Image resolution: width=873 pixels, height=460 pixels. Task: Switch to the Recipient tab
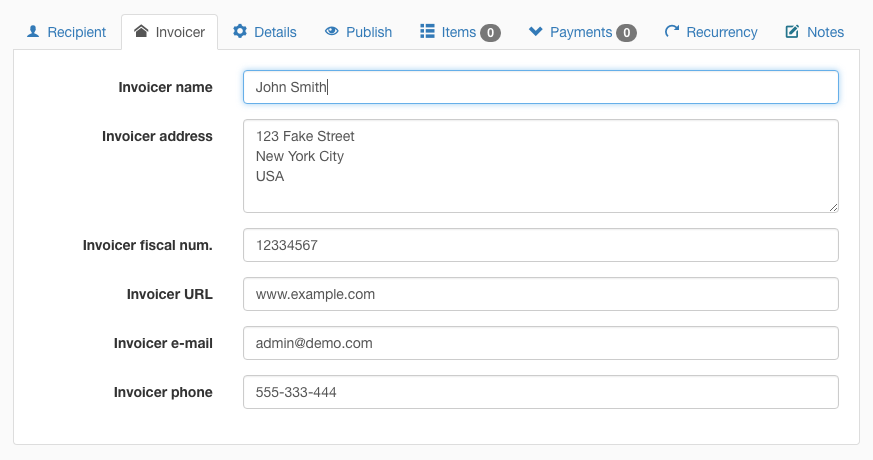pos(67,32)
